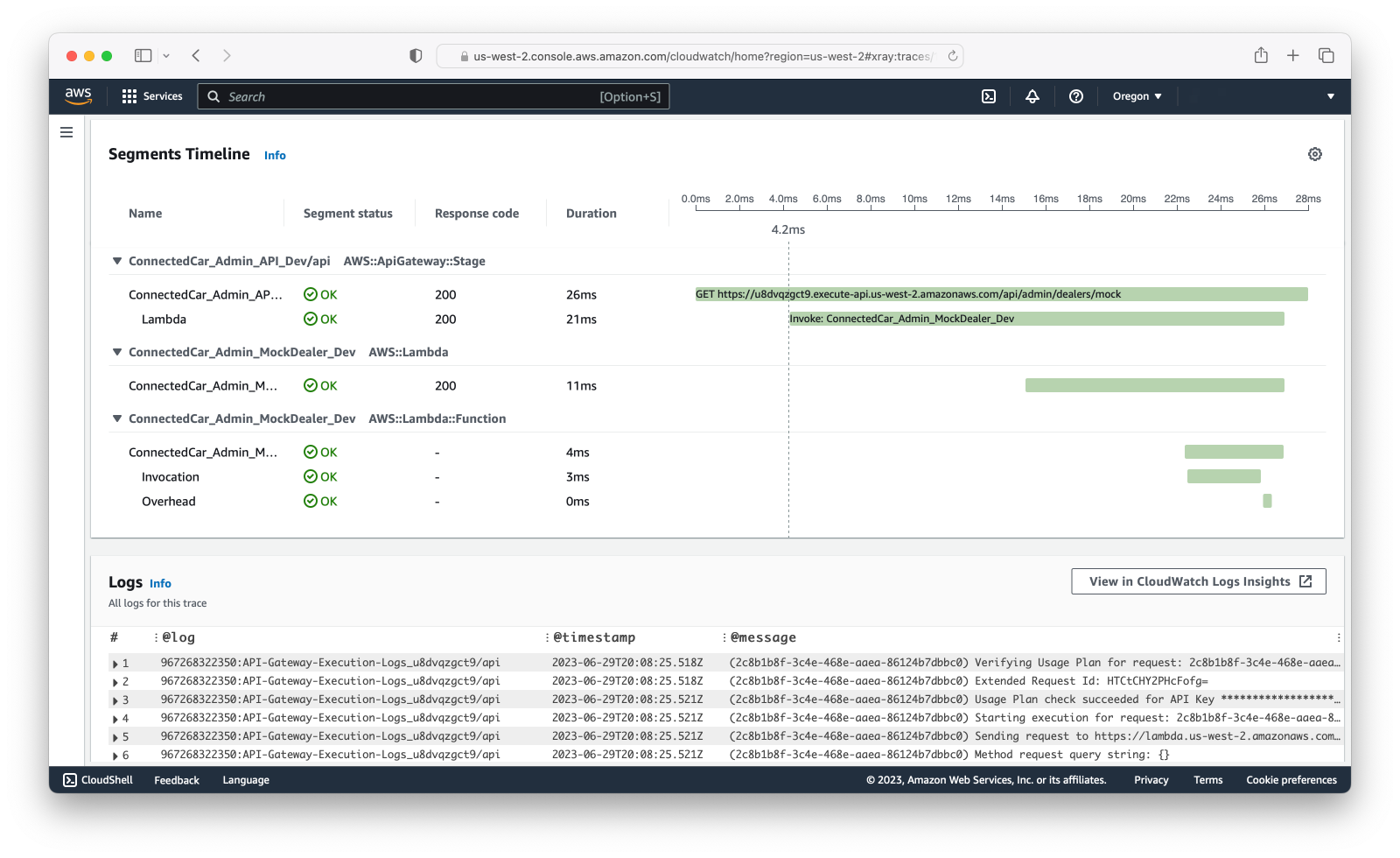Collapse the AWS::Lambda::Function MockDealer_Dev group
This screenshot has width=1400, height=858.
tap(116, 418)
